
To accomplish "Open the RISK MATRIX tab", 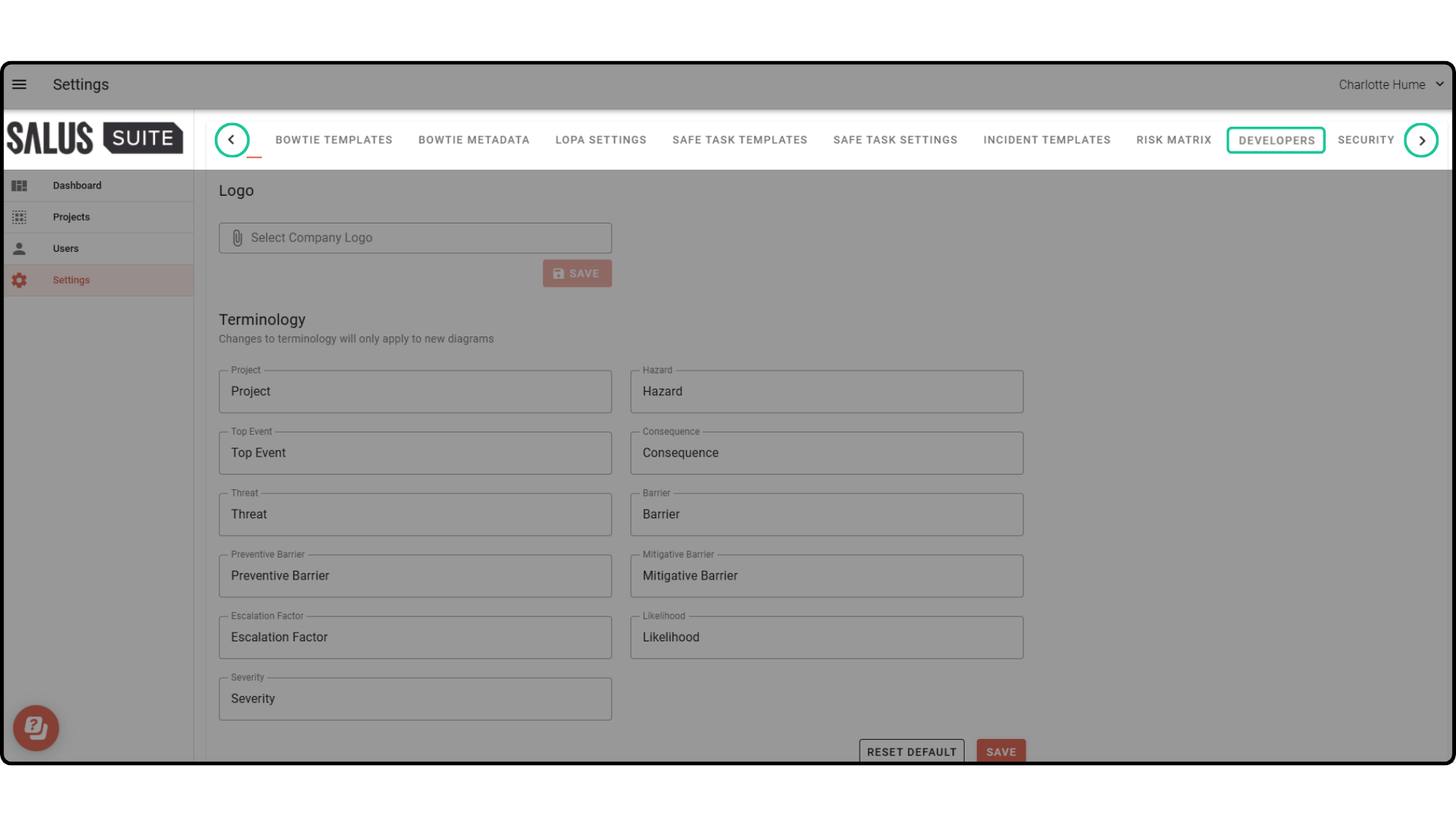I will click(1174, 140).
